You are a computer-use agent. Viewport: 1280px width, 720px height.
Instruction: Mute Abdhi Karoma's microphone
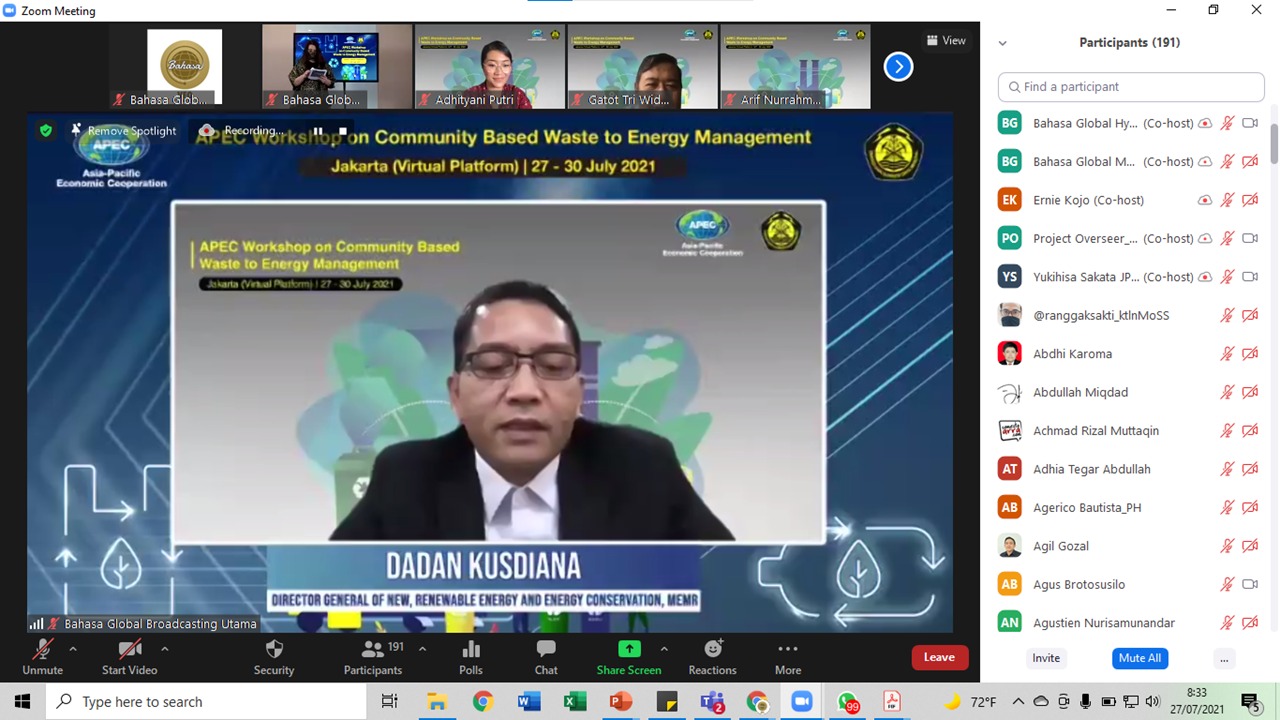(1227, 353)
